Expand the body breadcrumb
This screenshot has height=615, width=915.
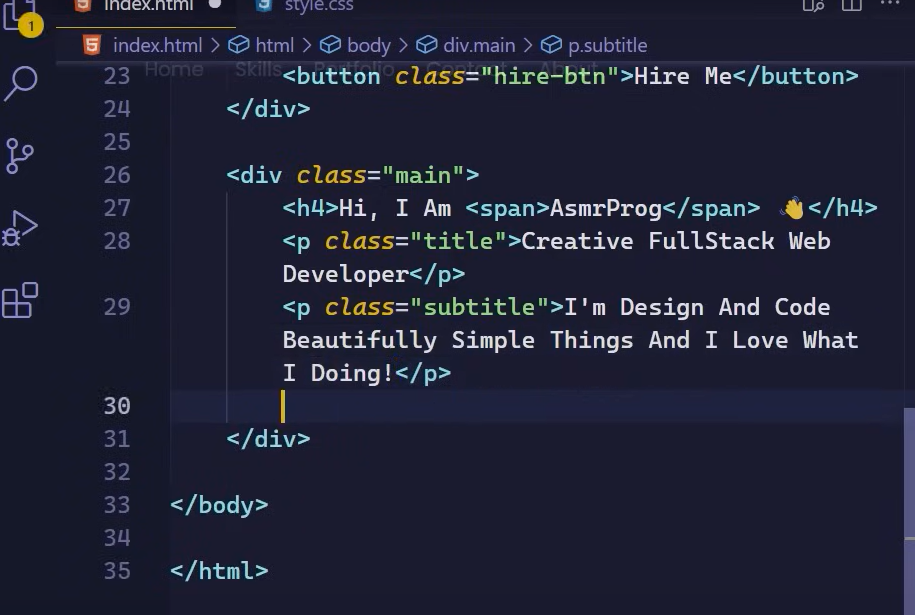click(368, 45)
